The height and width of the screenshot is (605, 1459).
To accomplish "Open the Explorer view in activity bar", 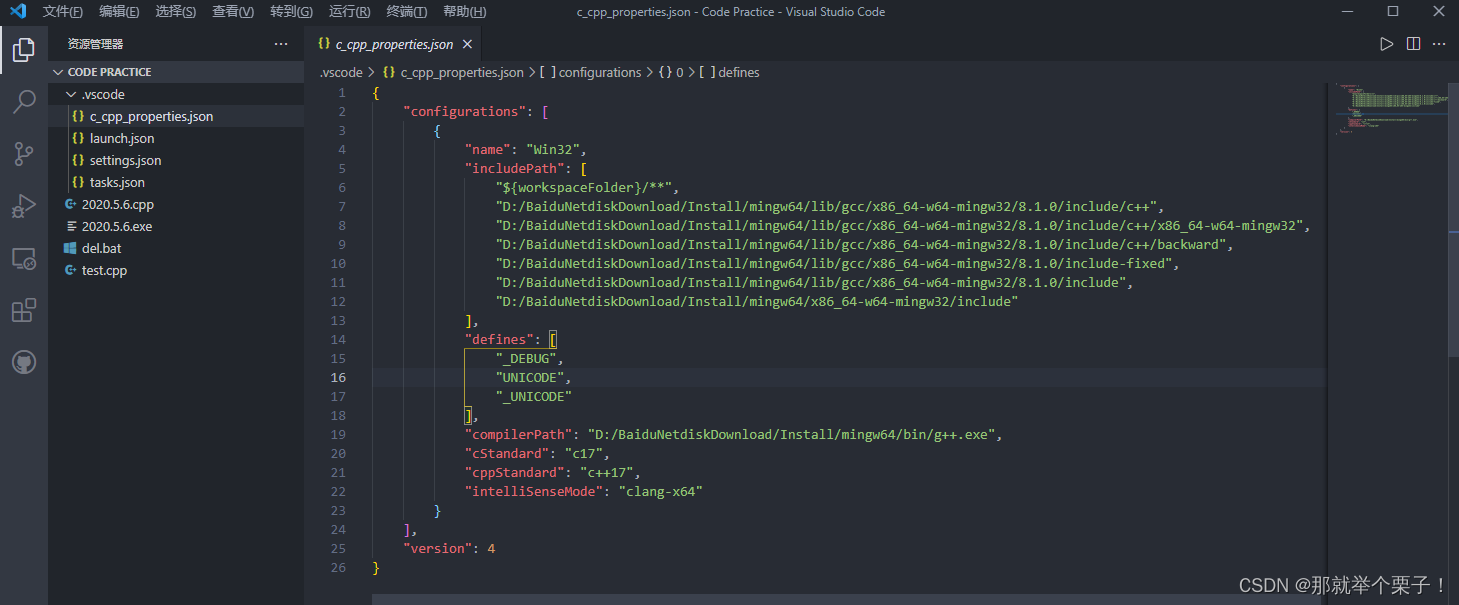I will point(24,49).
